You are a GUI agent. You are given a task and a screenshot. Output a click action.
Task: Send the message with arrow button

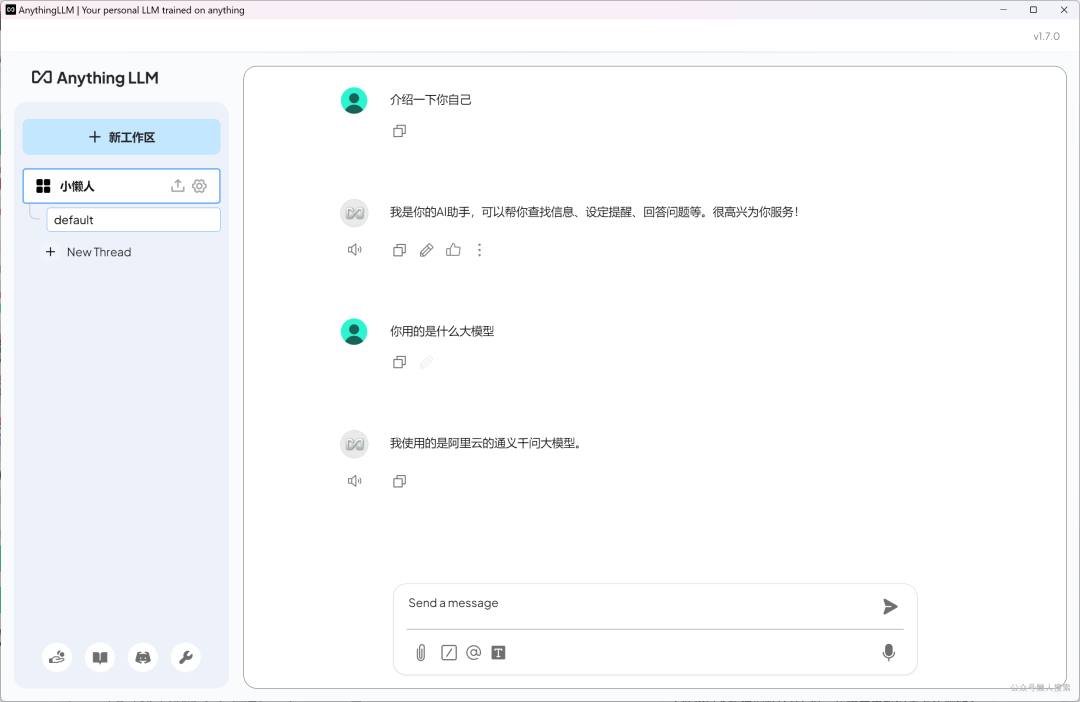click(890, 606)
